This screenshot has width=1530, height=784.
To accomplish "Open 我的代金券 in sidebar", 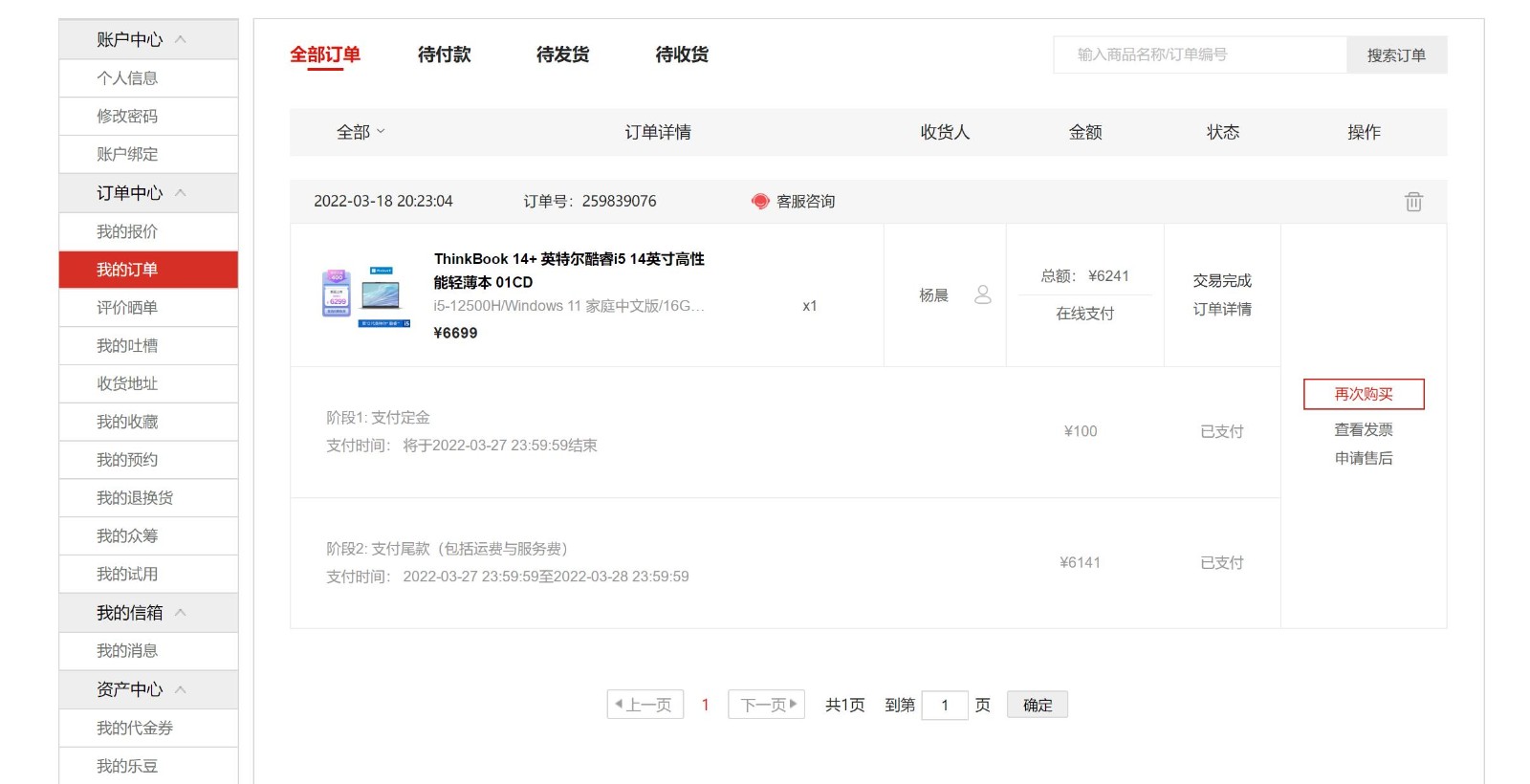I will pos(148,729).
